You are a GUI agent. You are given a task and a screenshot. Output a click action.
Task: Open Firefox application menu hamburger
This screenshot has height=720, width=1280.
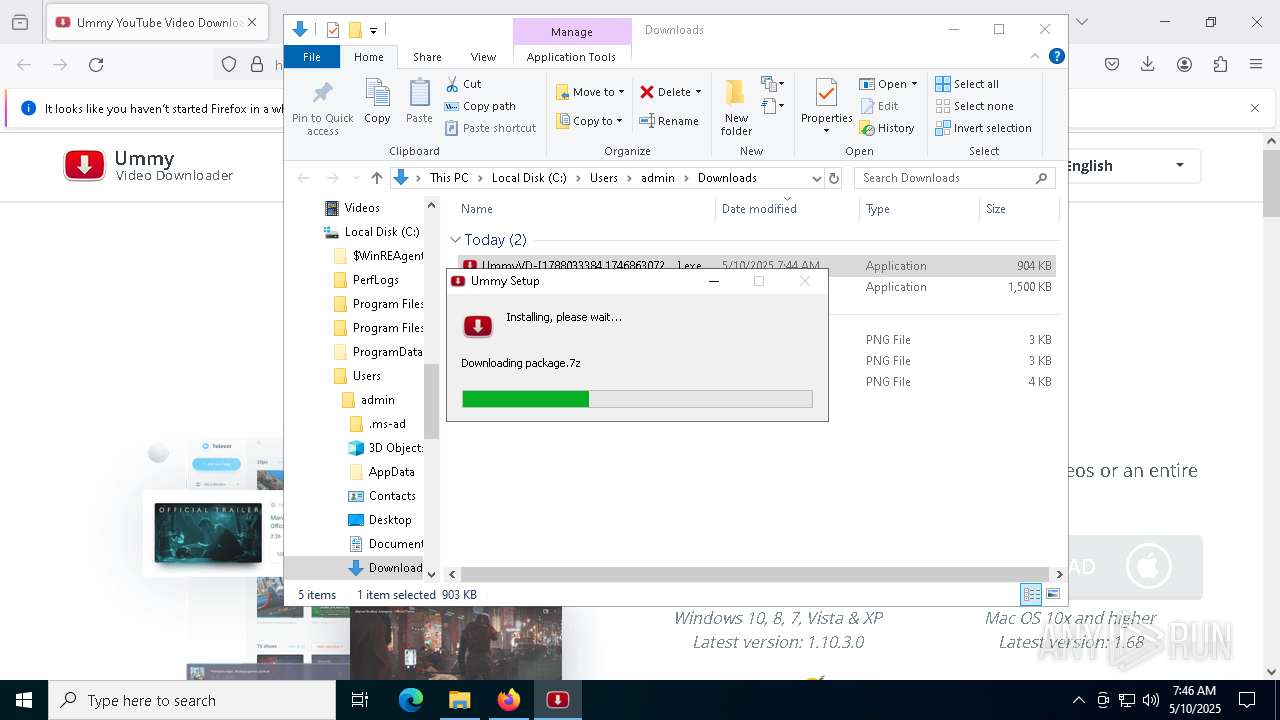point(1256,65)
